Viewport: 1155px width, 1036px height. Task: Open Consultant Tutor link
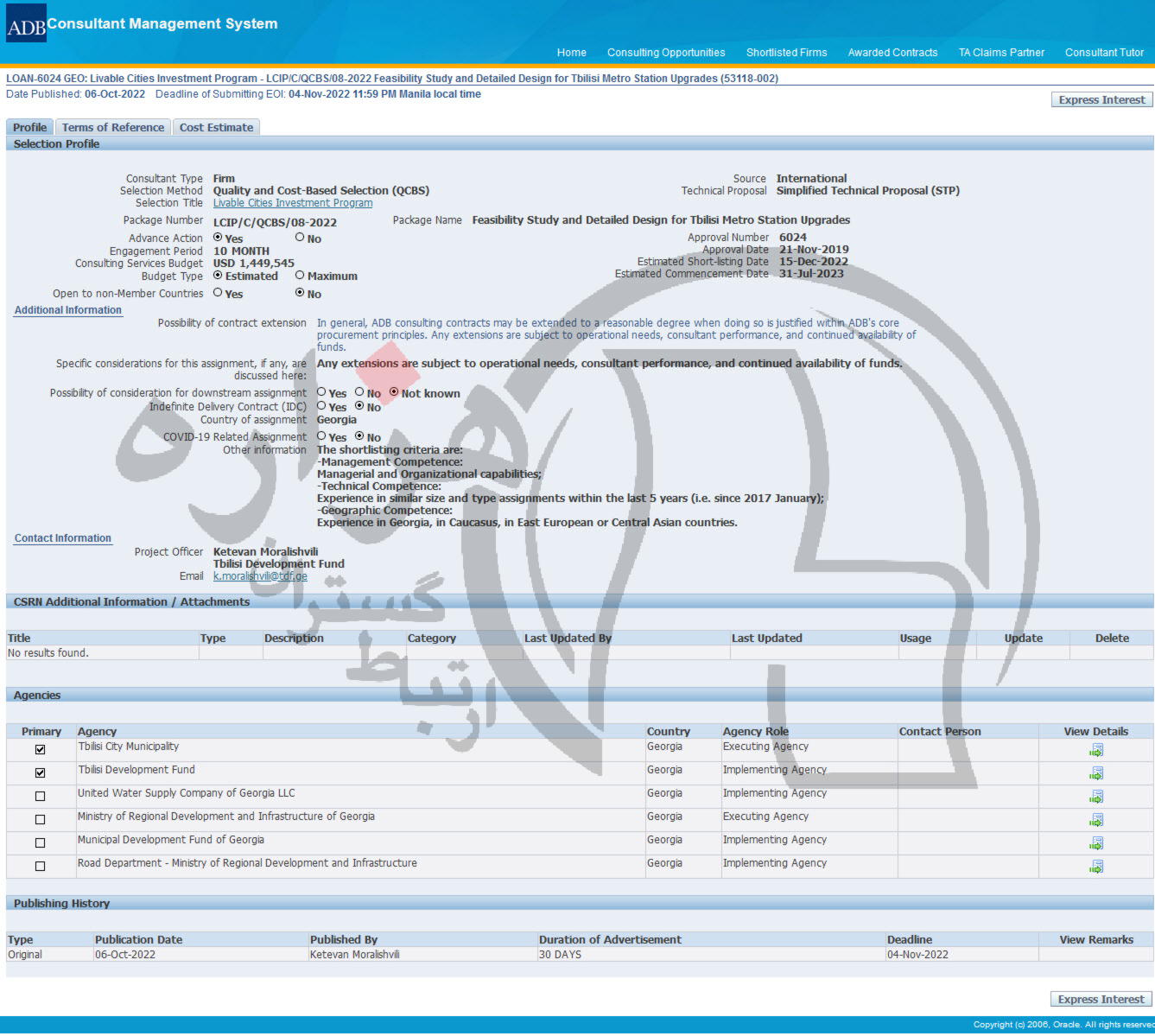pyautogui.click(x=1104, y=53)
